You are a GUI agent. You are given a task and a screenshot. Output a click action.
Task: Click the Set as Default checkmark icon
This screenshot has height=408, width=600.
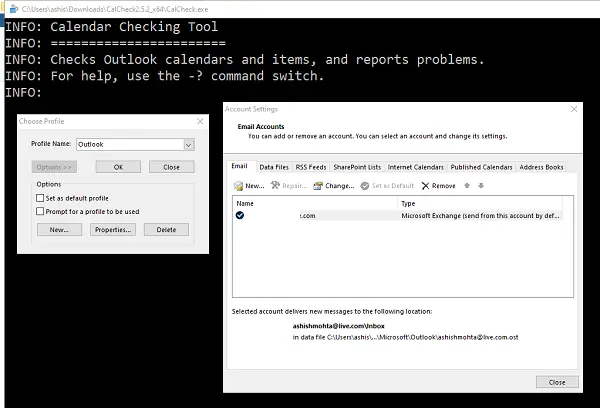coord(365,186)
